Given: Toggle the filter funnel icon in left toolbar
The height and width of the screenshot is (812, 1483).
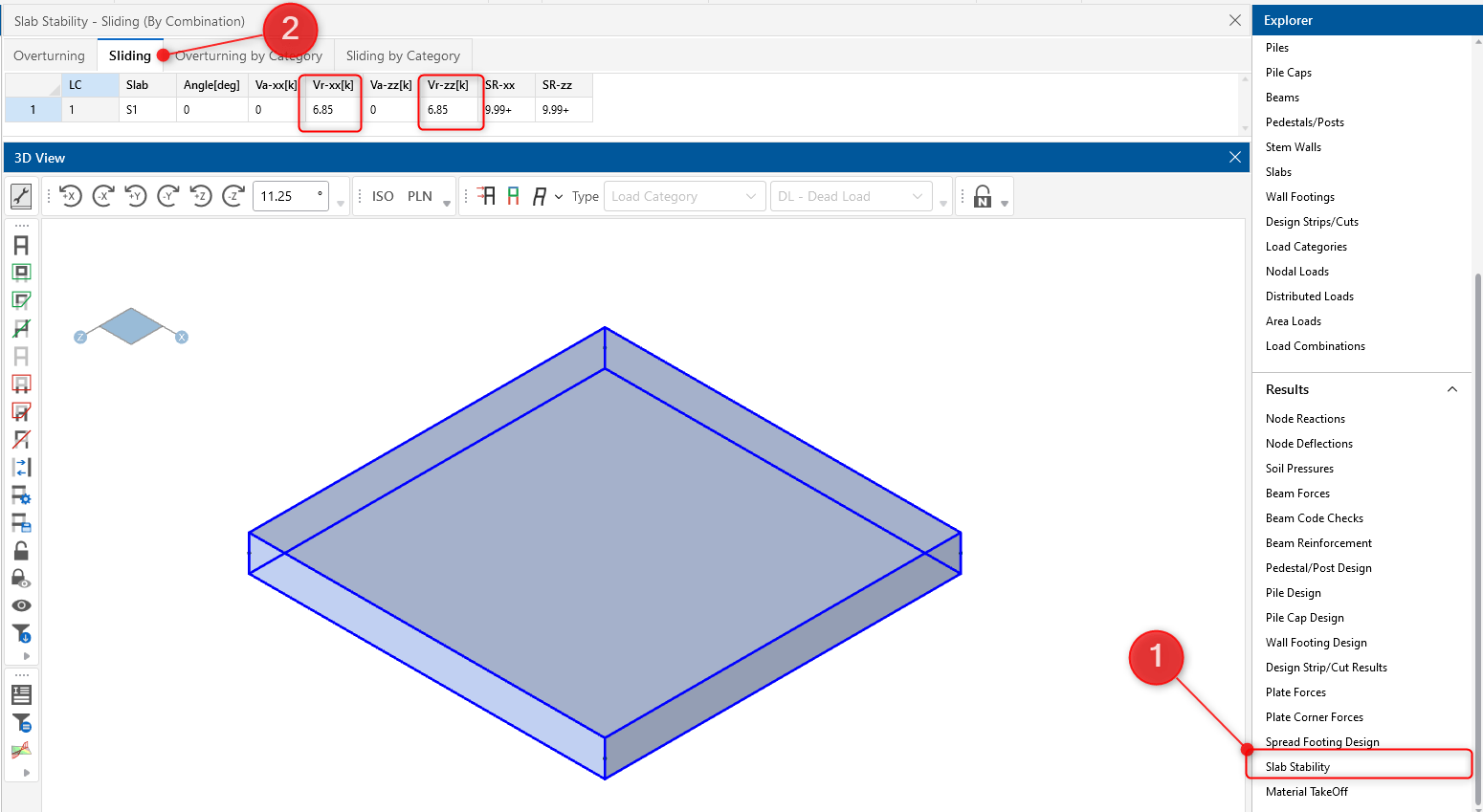Looking at the screenshot, I should coord(20,633).
